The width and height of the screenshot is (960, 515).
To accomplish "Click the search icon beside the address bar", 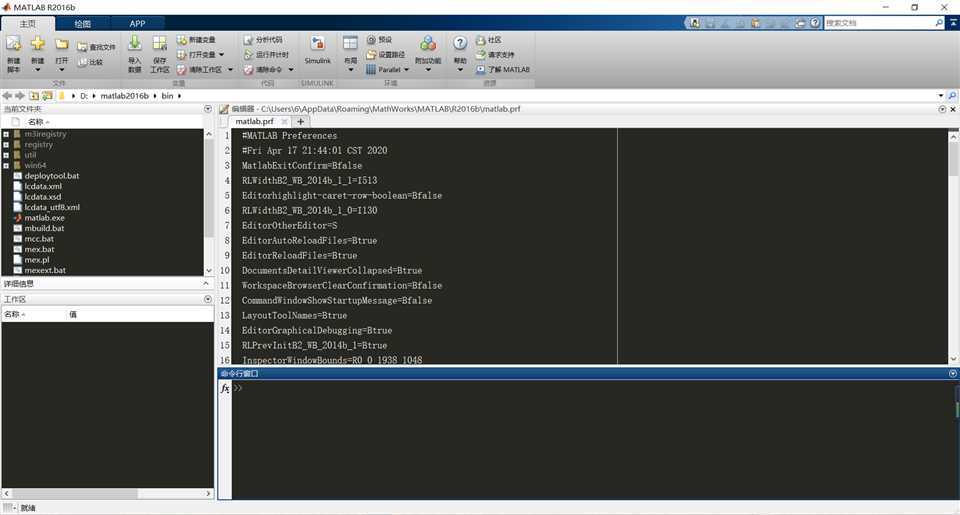I will 952,96.
